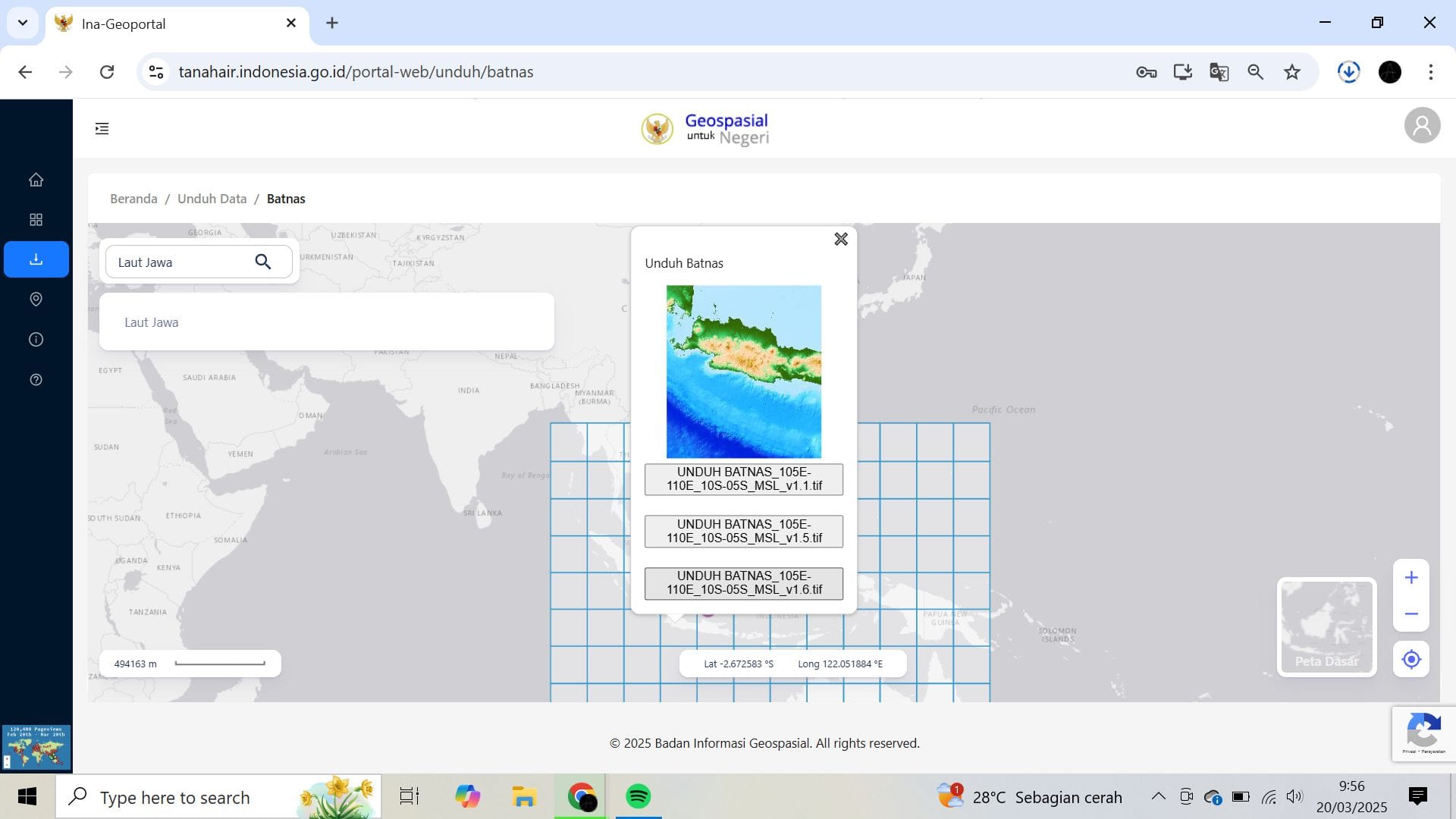Download BATNAS_105E-110E_10S-05S_MSL_v1.1.tif

click(x=743, y=479)
